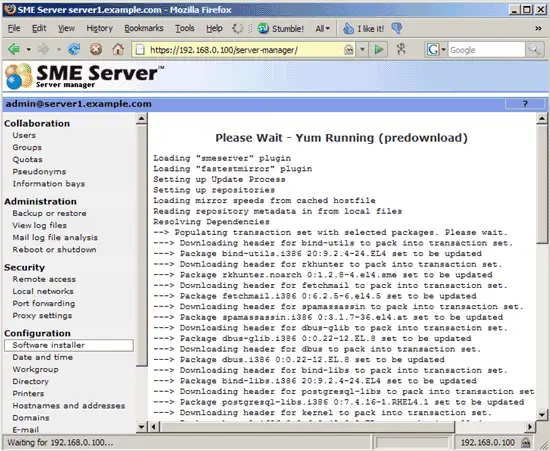Open Date and time configuration
Screen dimensions: 550x451
tap(43, 357)
